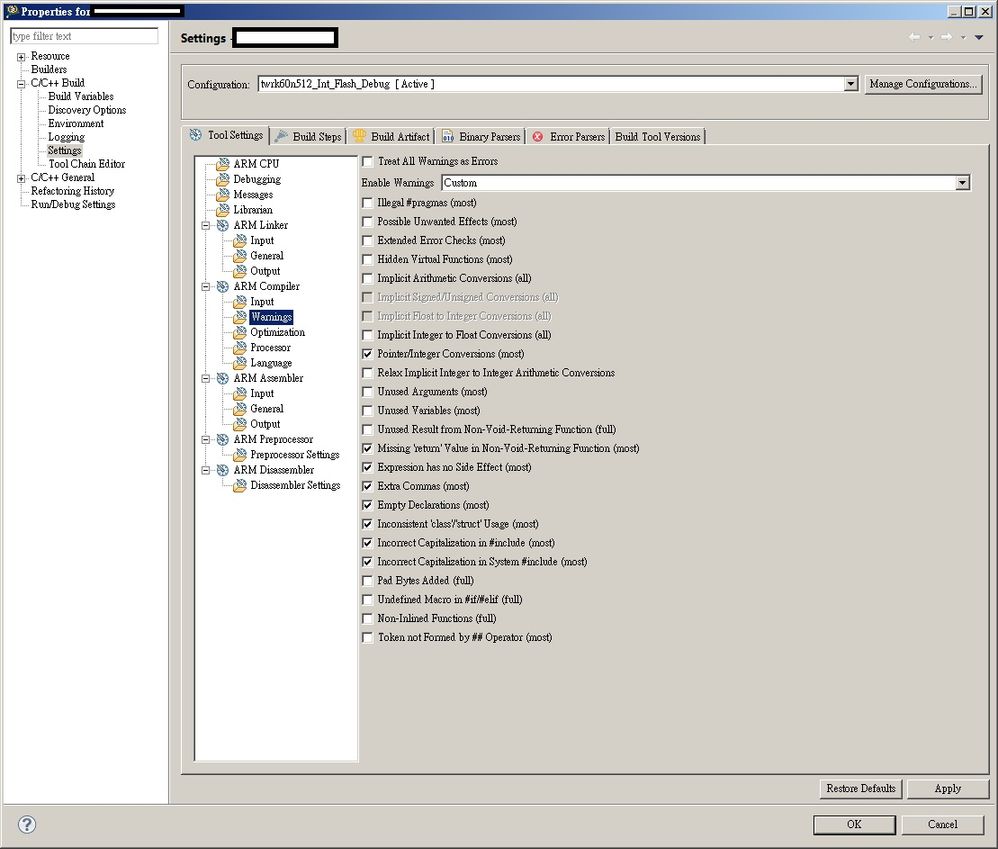
Task: Collapse the ARM Compiler node
Action: 206,286
